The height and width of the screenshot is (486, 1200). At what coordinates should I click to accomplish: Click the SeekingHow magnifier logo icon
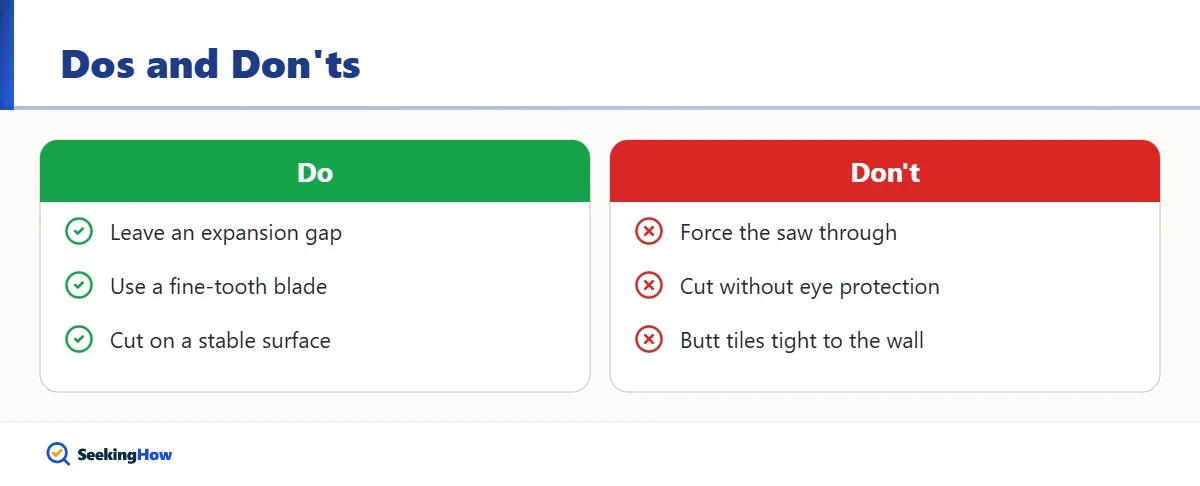(x=58, y=454)
